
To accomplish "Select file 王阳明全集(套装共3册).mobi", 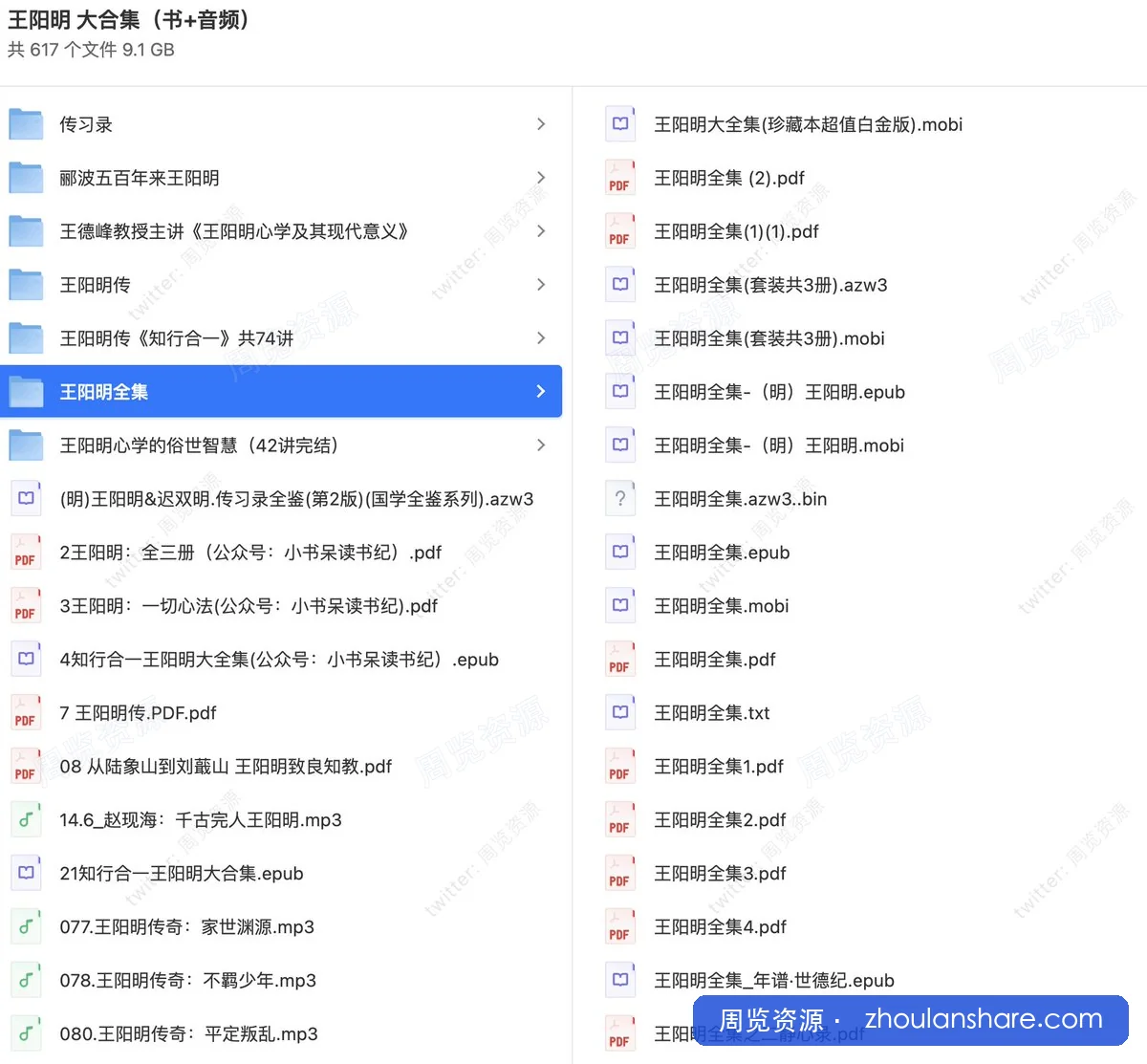I will pyautogui.click(x=769, y=338).
